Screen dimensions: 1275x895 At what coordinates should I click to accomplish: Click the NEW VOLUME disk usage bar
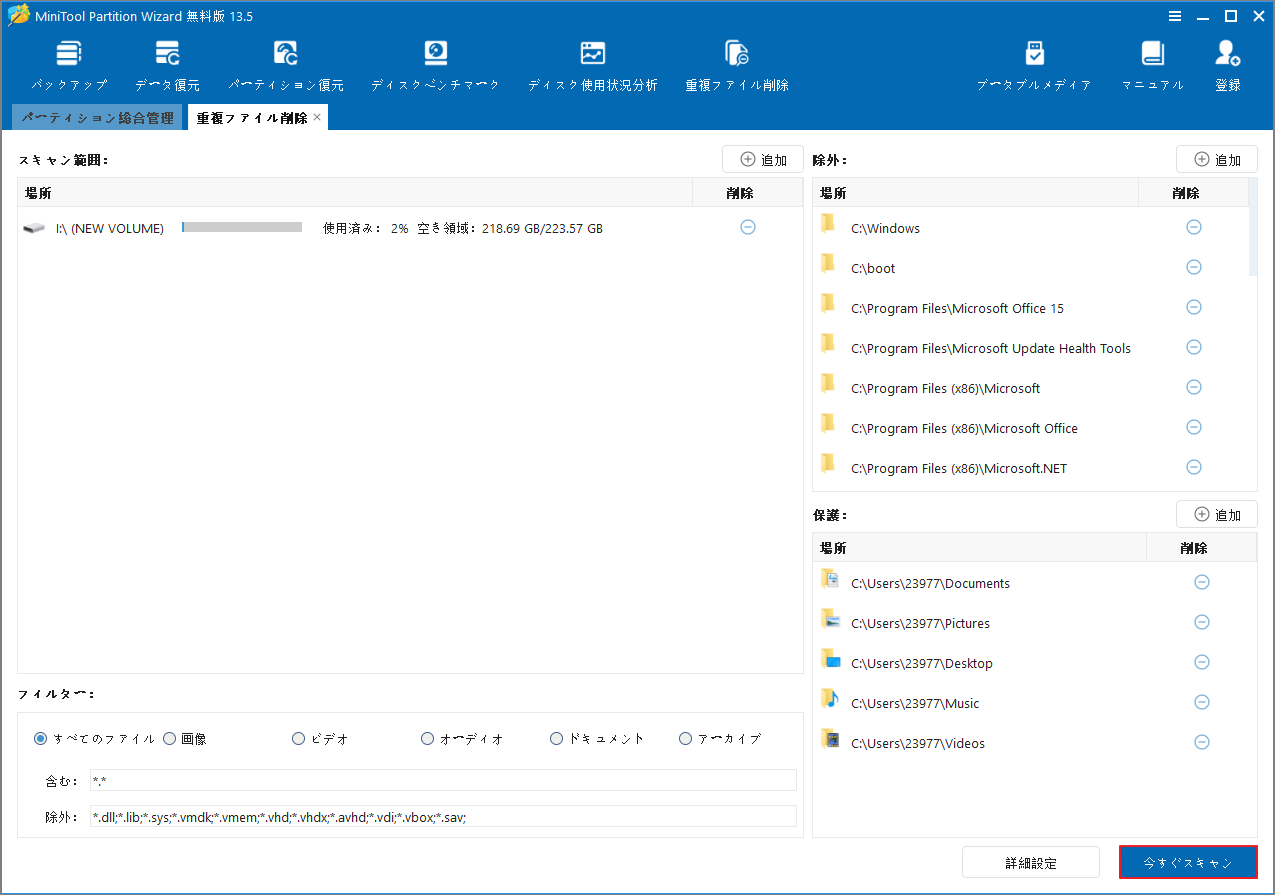[x=240, y=227]
